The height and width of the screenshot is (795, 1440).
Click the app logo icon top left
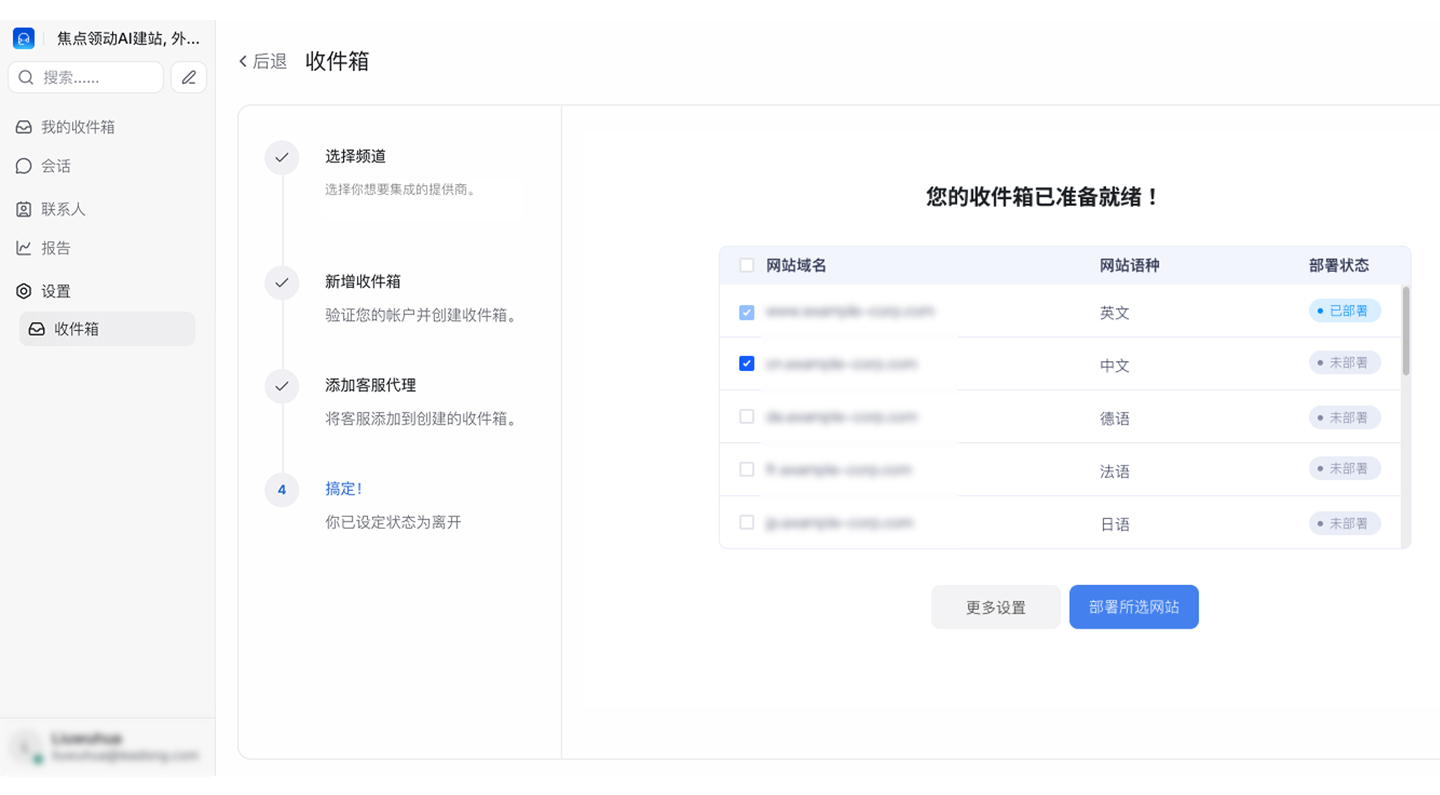pyautogui.click(x=24, y=38)
